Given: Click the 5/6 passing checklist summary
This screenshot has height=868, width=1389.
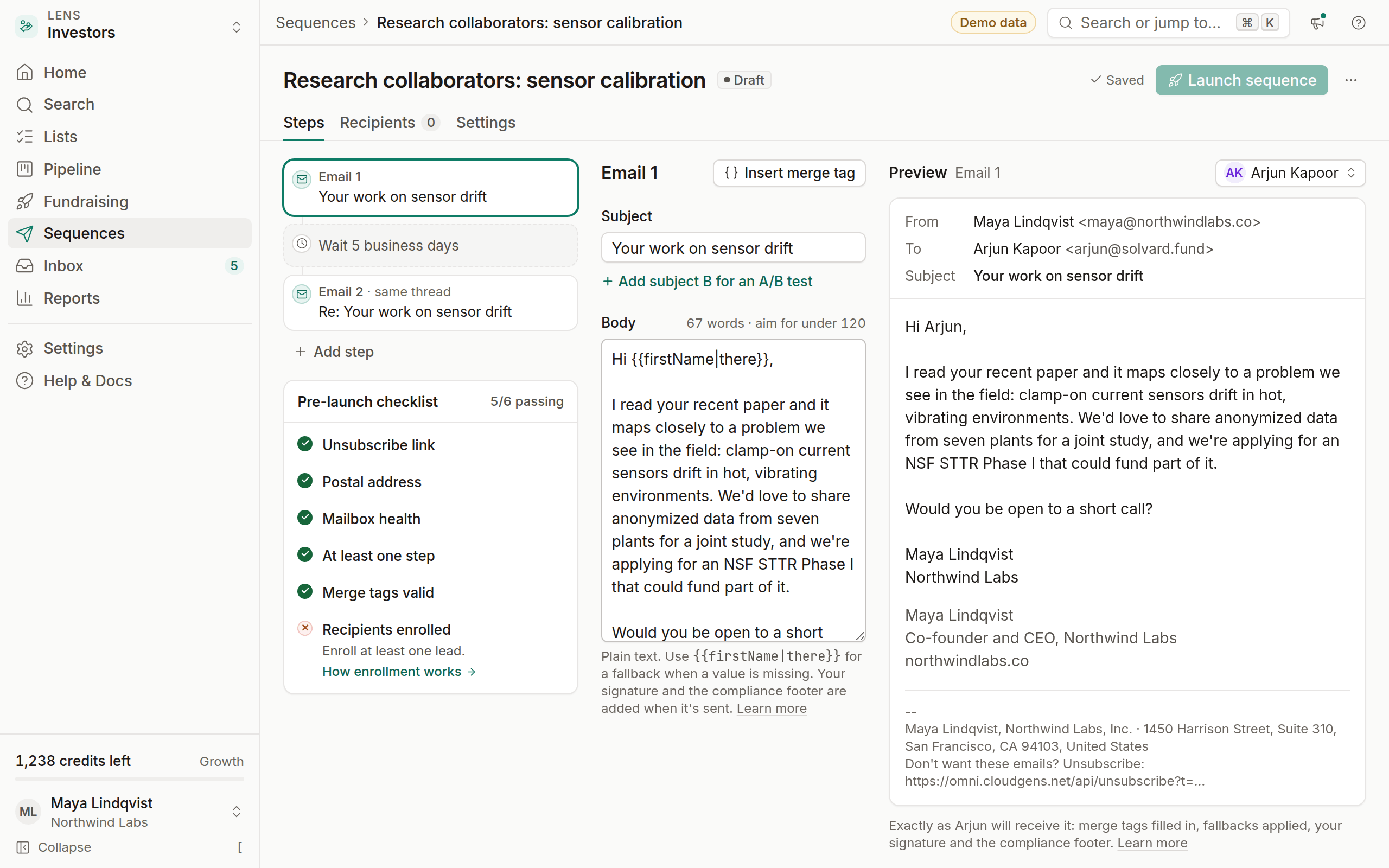Looking at the screenshot, I should pos(527,402).
